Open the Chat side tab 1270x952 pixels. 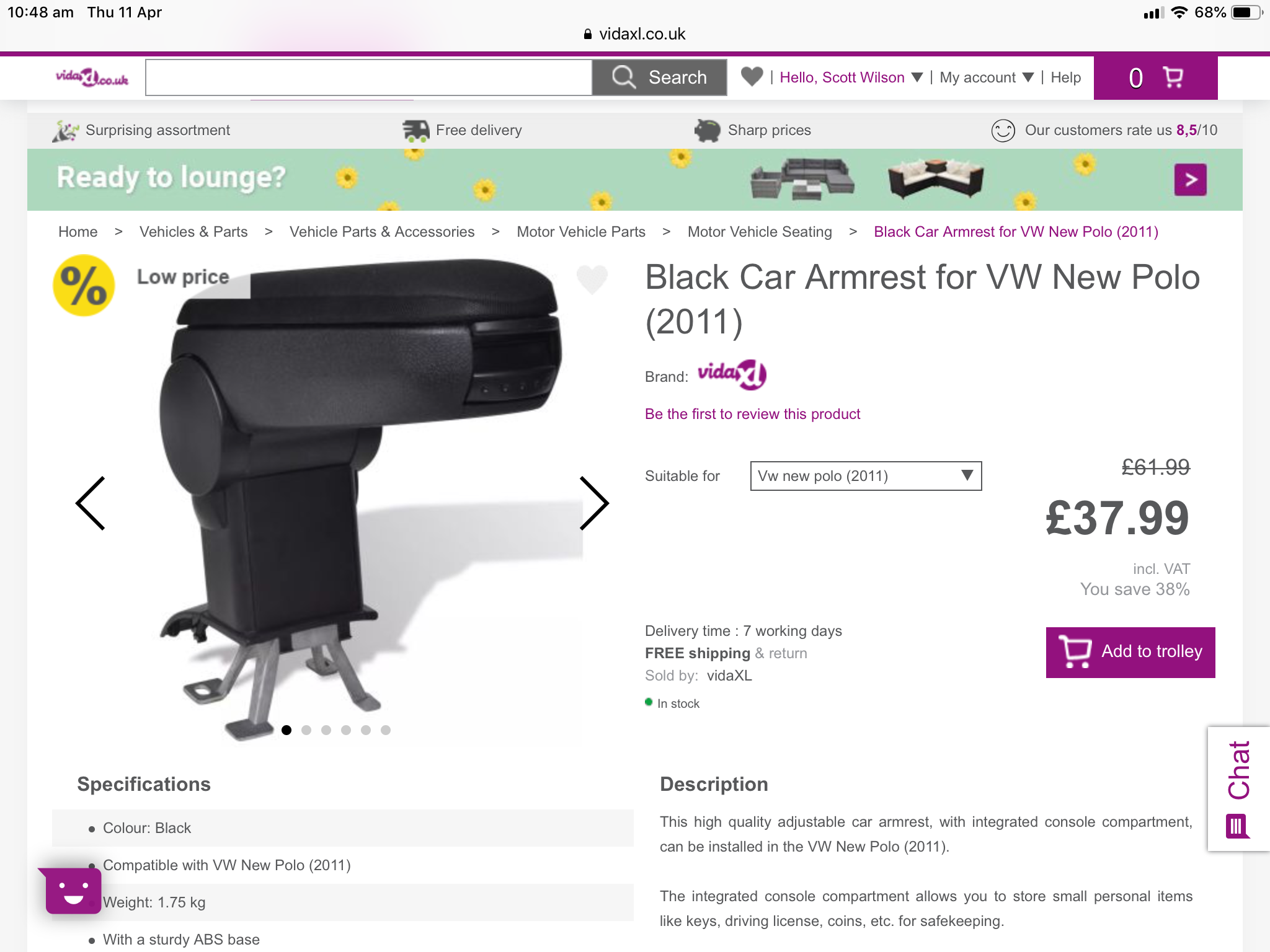point(1238,788)
